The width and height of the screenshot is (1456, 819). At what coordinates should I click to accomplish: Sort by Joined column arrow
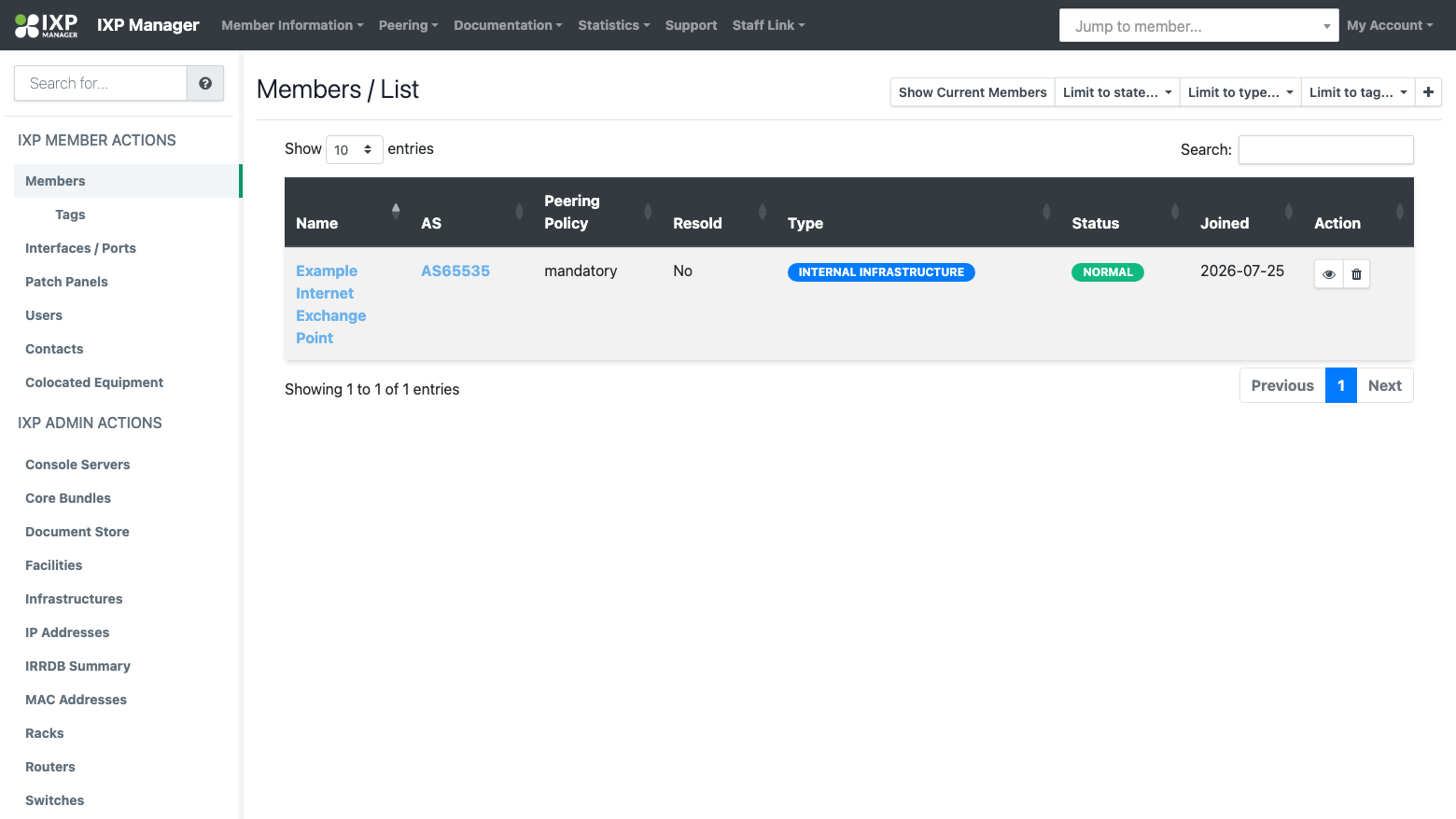1289,212
